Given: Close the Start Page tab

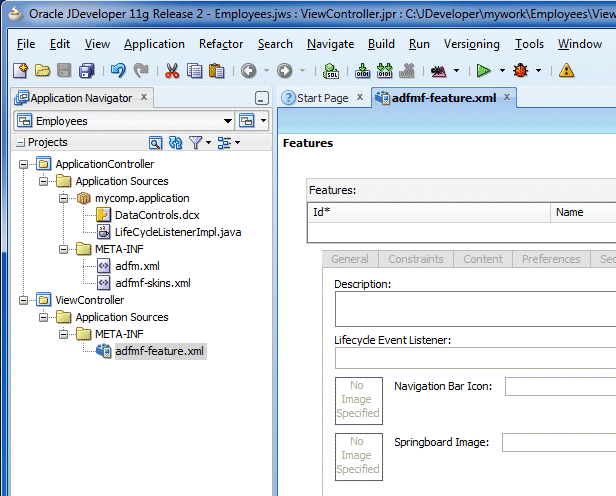Looking at the screenshot, I should [x=359, y=97].
